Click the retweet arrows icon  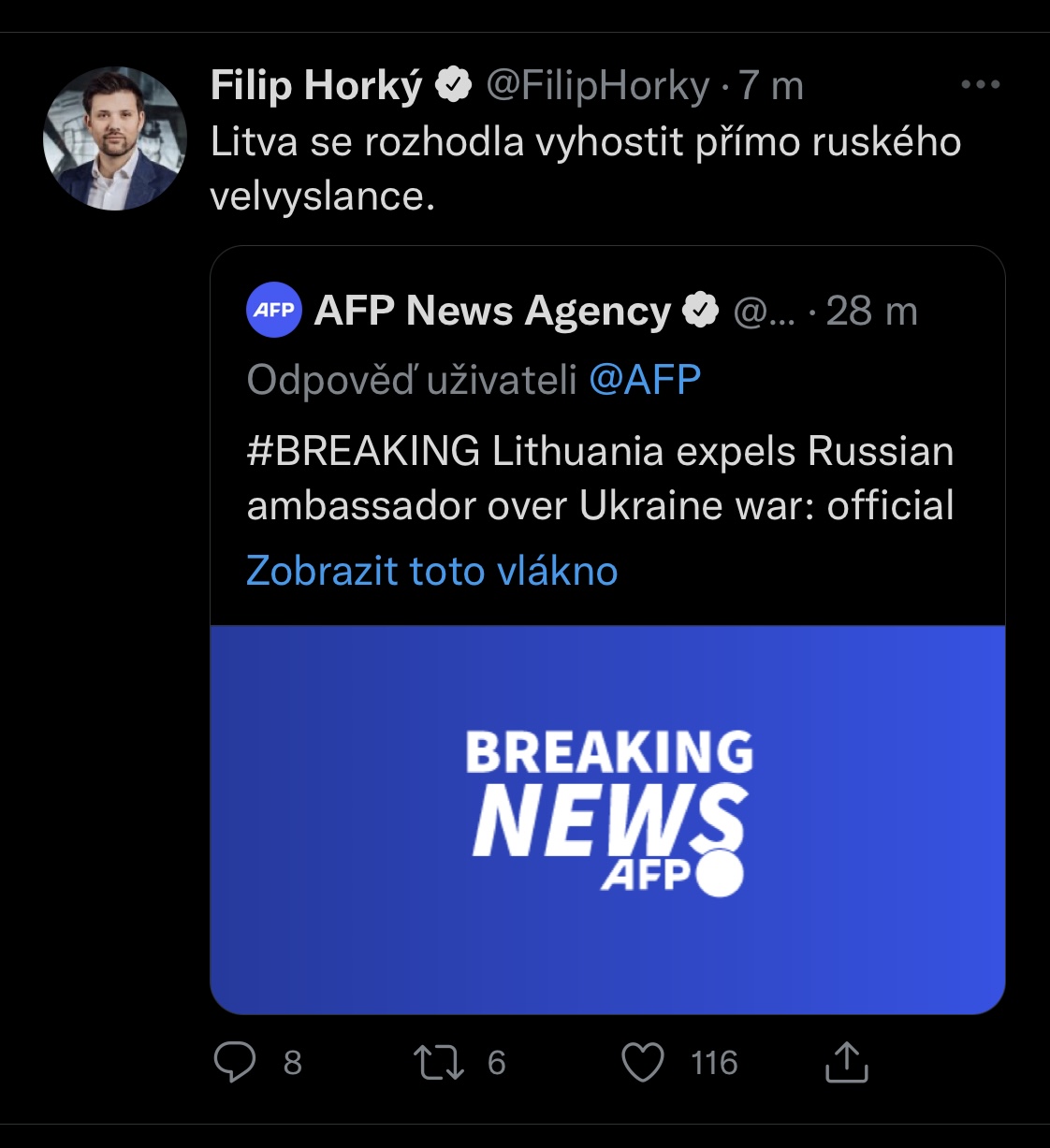click(x=439, y=1062)
